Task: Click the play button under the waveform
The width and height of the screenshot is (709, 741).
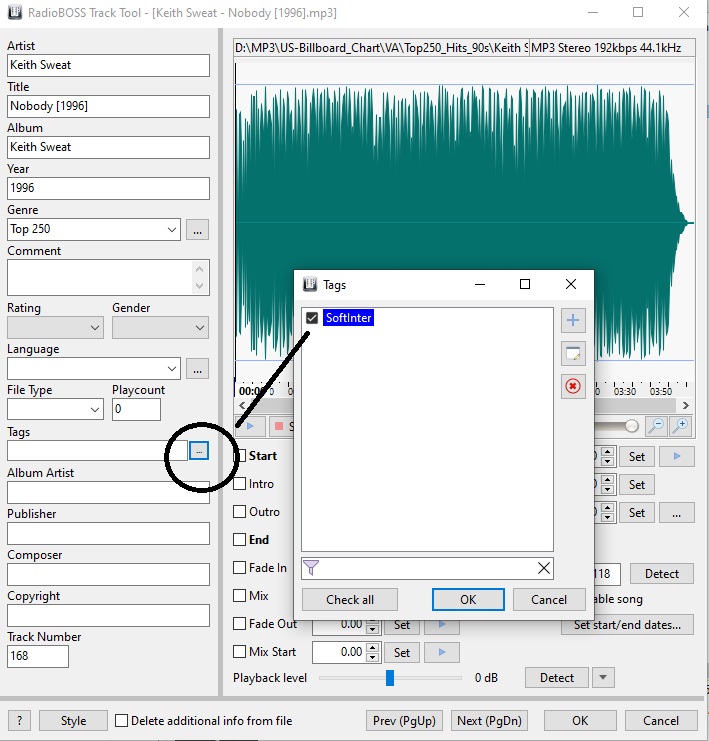Action: point(250,427)
